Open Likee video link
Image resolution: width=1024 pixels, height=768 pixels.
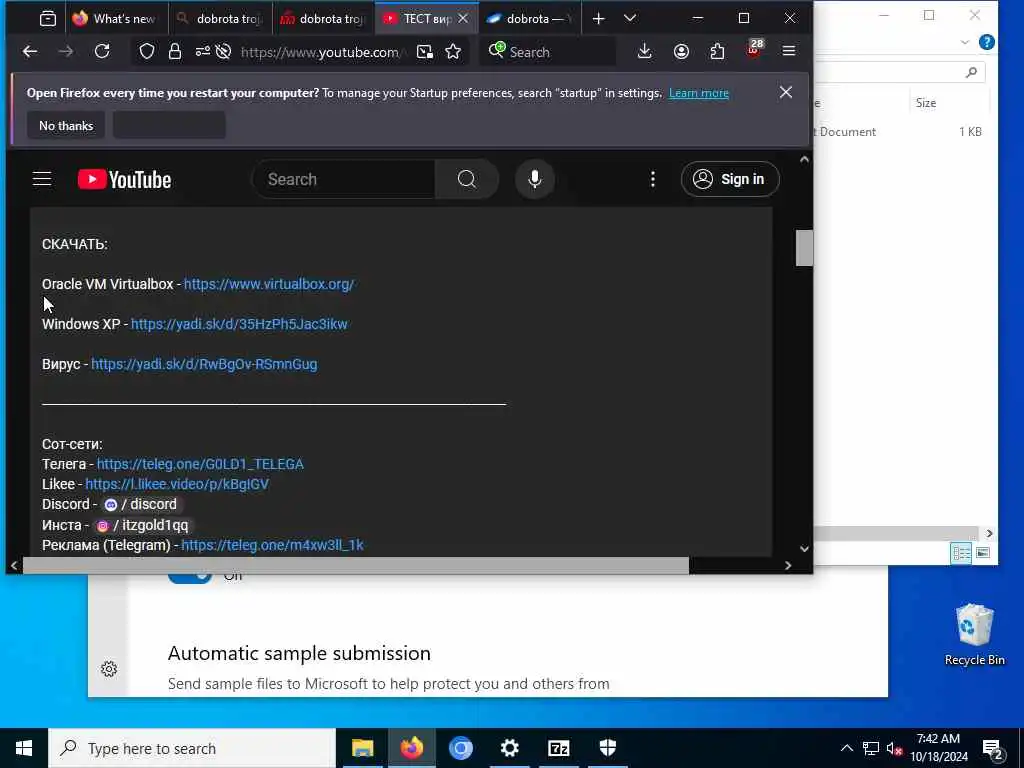pos(177,484)
